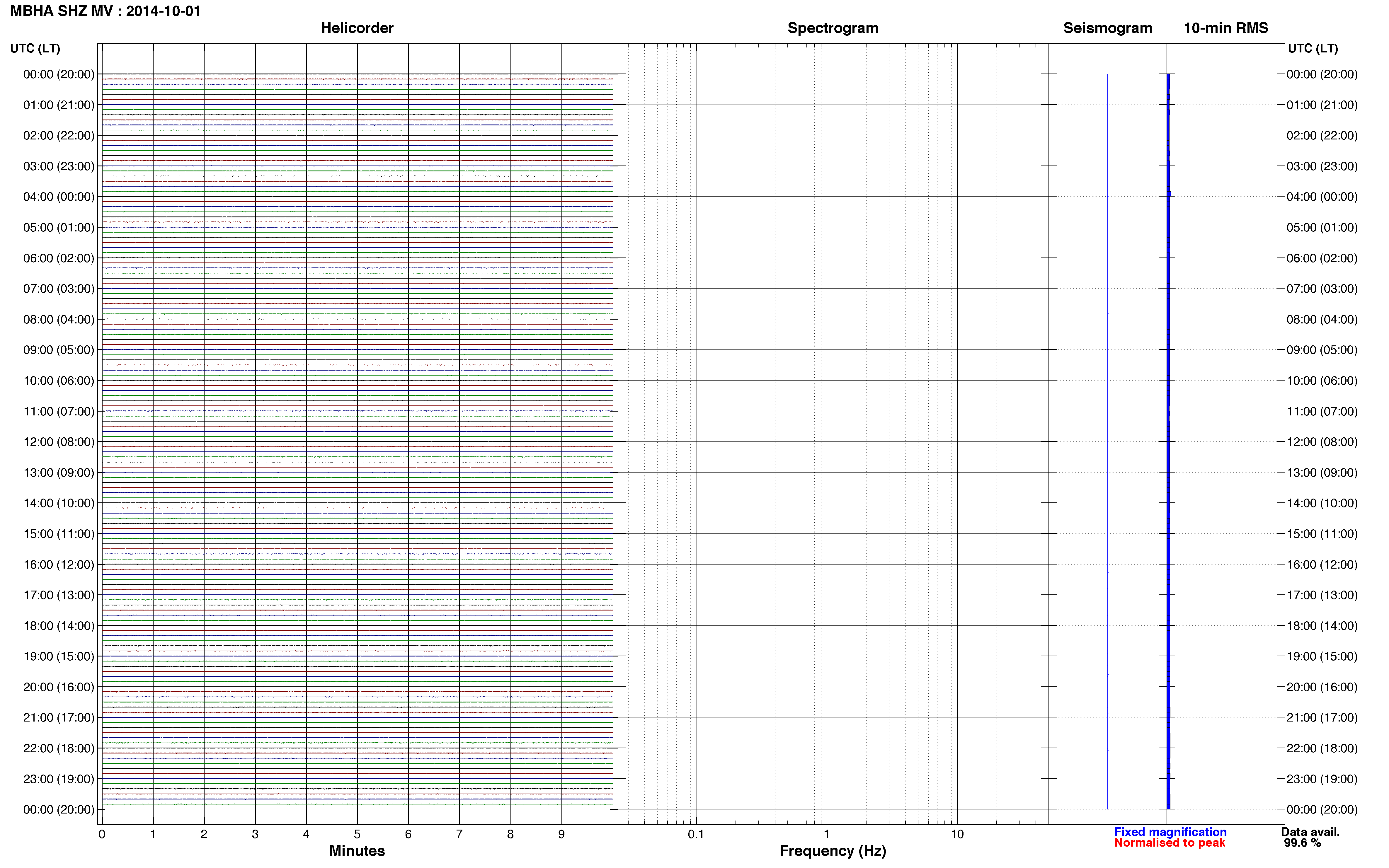The image size is (1389, 868).
Task: Click right axis label '04:00 (00:00)'
Action: [1322, 197]
